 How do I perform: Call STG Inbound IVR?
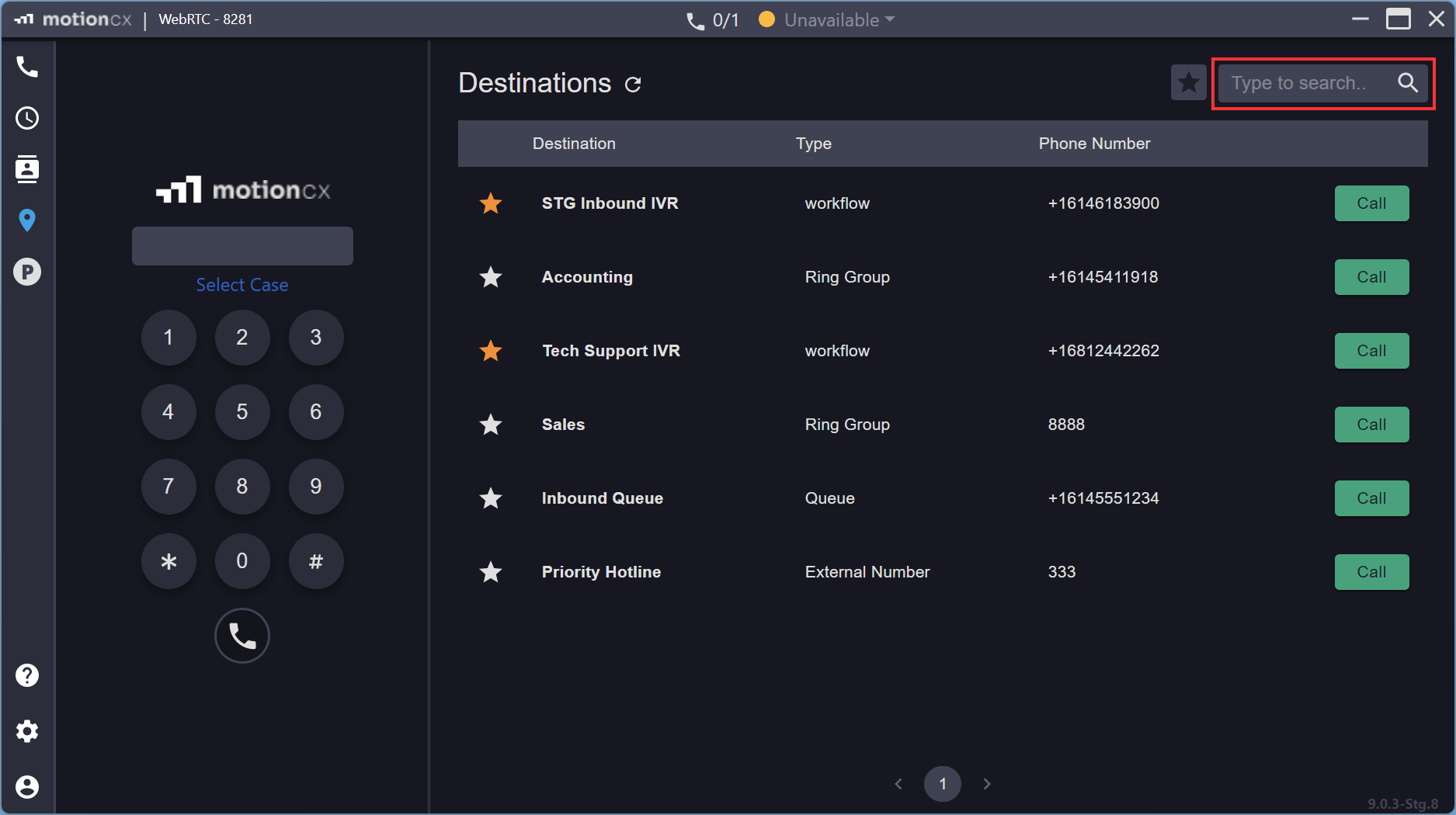[1371, 203]
